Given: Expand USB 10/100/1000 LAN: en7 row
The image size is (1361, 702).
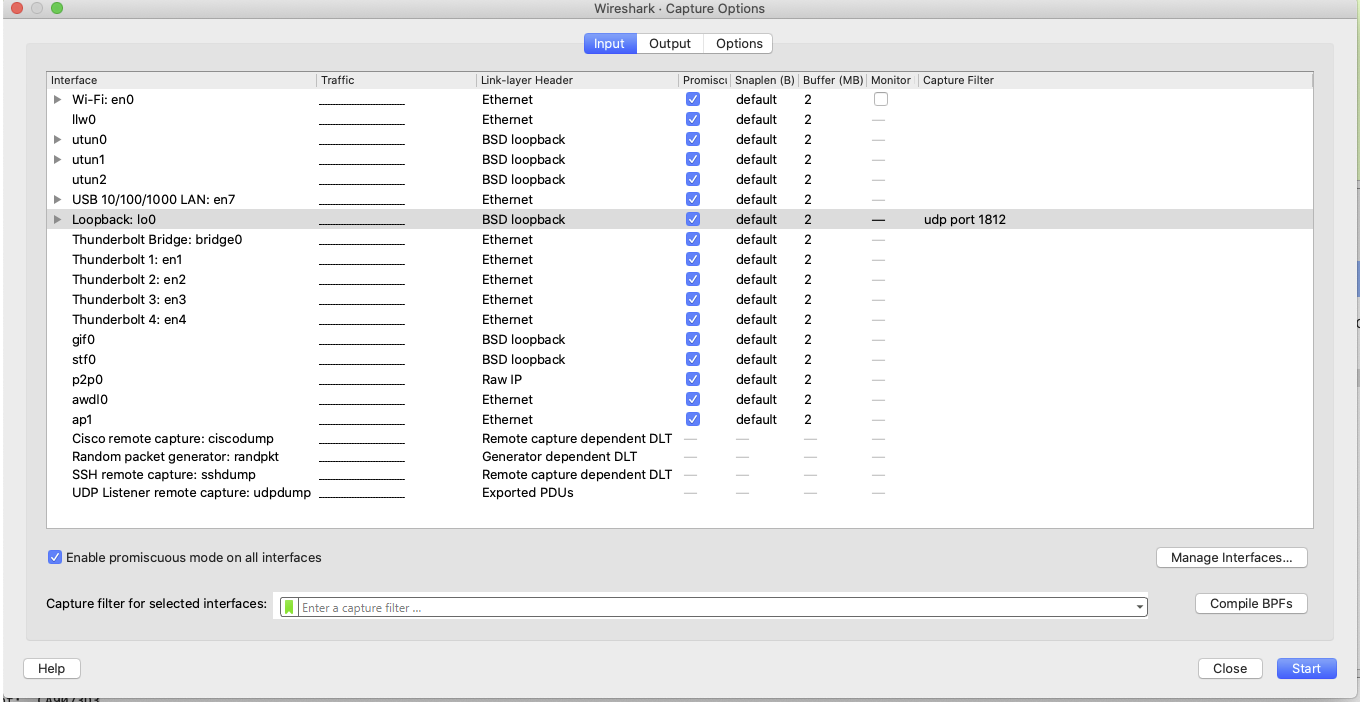Looking at the screenshot, I should pyautogui.click(x=57, y=199).
